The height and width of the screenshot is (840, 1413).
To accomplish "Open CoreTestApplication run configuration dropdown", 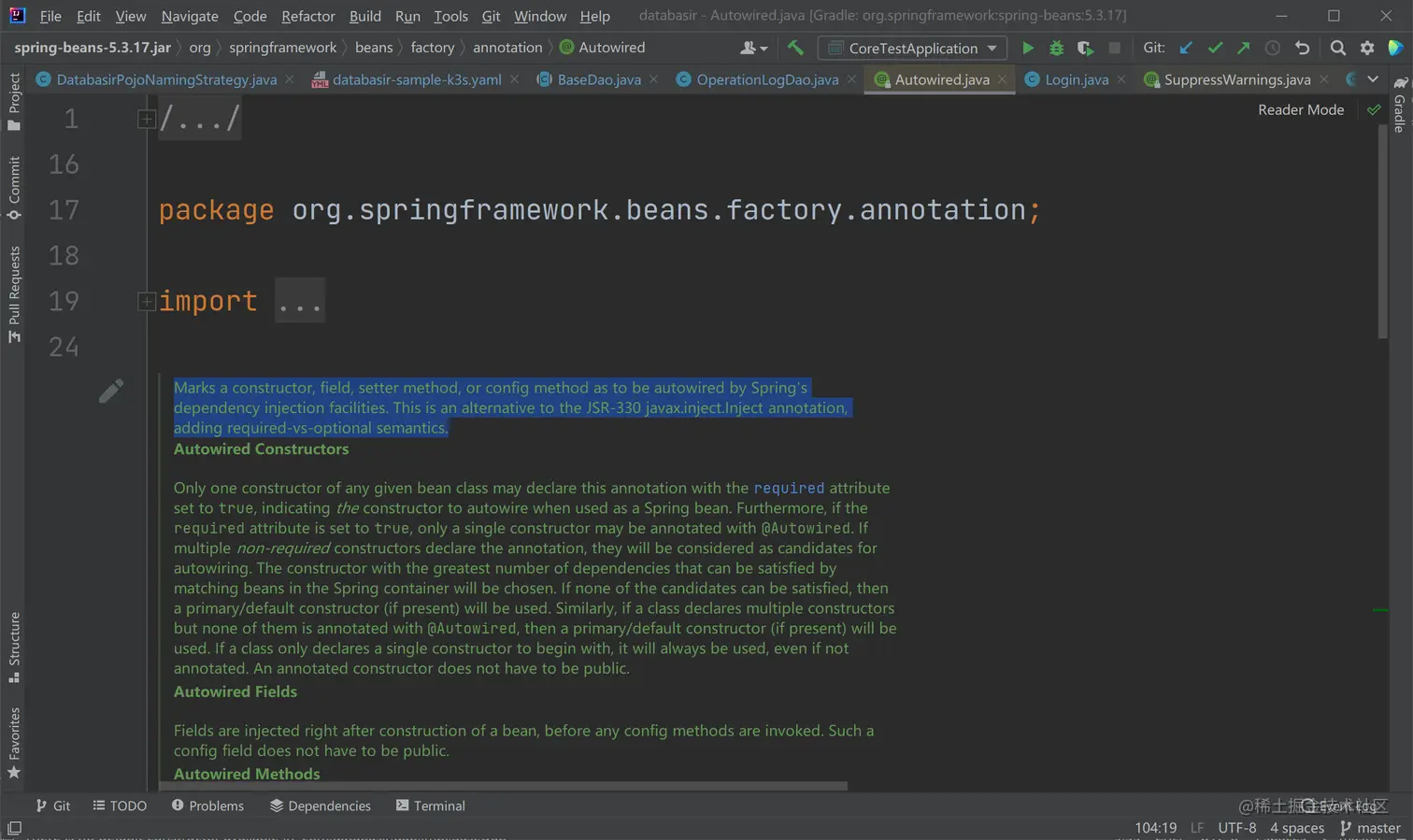I will [912, 48].
